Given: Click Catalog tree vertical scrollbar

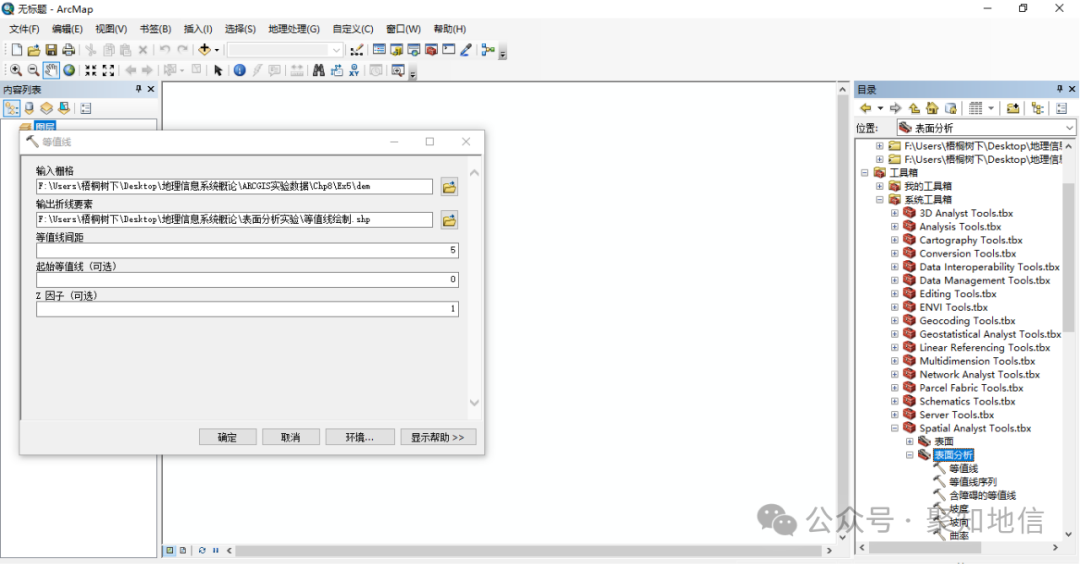Looking at the screenshot, I should 1068,256.
